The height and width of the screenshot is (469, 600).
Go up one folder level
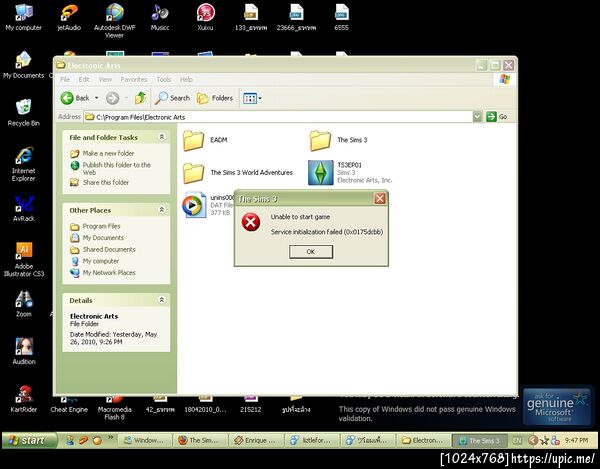tap(140, 98)
